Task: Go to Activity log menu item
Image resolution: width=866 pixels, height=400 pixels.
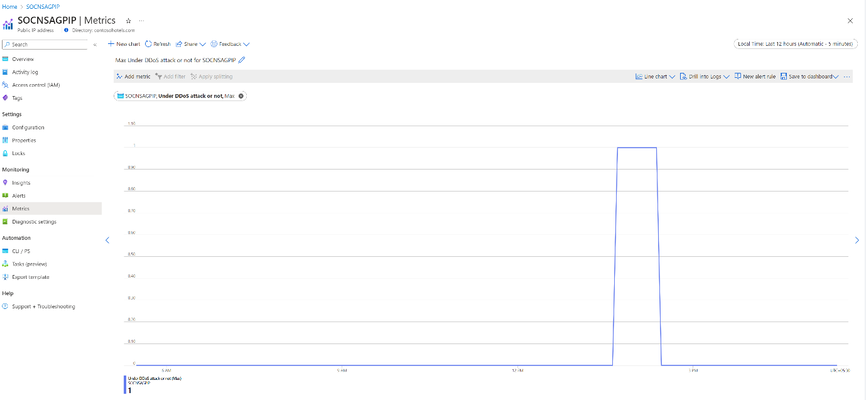Action: (x=25, y=72)
